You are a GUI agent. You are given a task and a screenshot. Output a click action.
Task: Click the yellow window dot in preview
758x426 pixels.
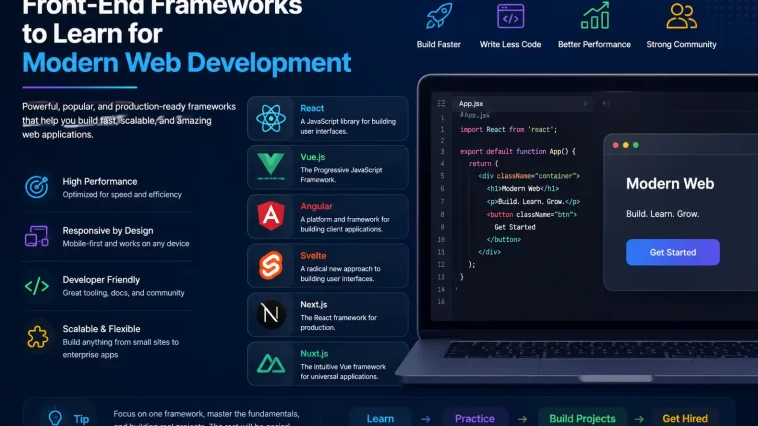626,145
